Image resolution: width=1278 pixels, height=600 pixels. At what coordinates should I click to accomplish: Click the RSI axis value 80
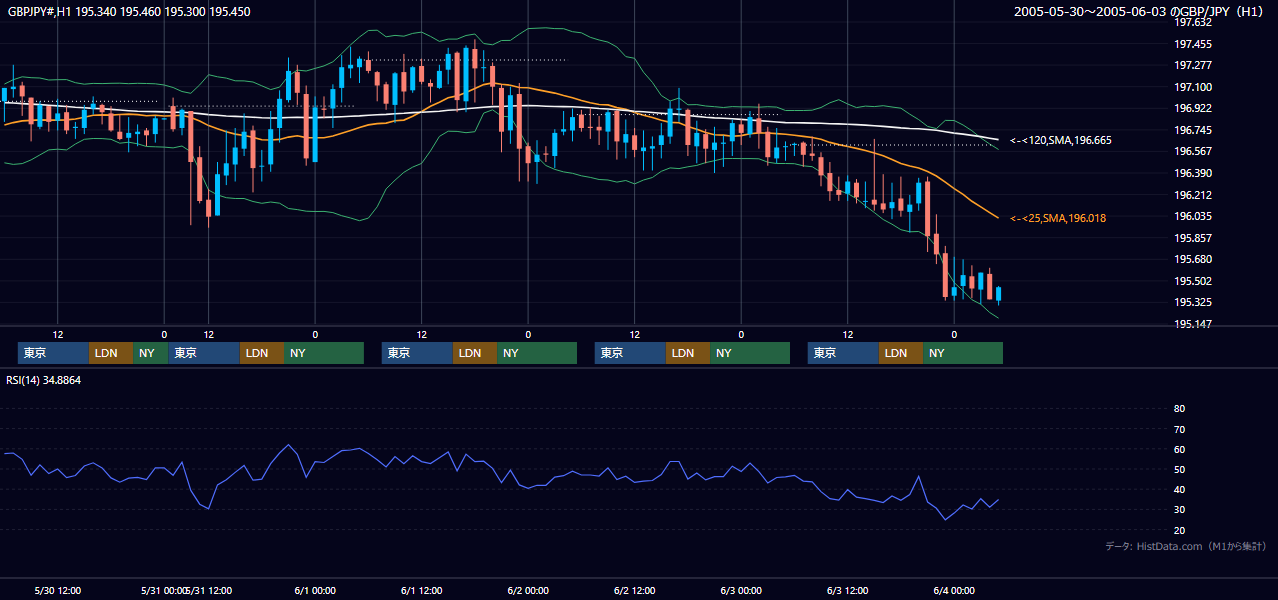pyautogui.click(x=1179, y=409)
